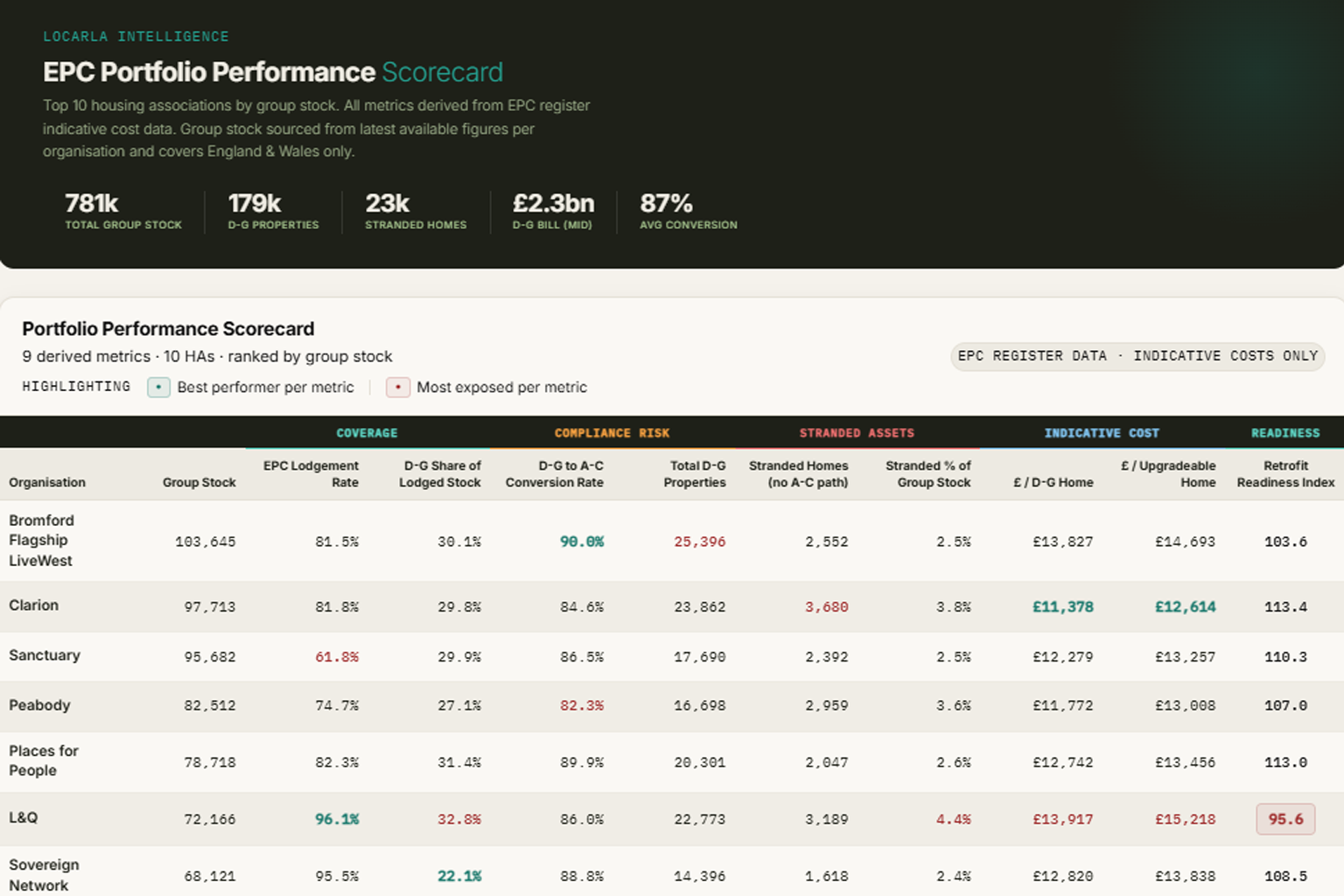1344x896 pixels.
Task: Click Sovereign Network's 1,618 stranded homes
Action: (x=827, y=877)
